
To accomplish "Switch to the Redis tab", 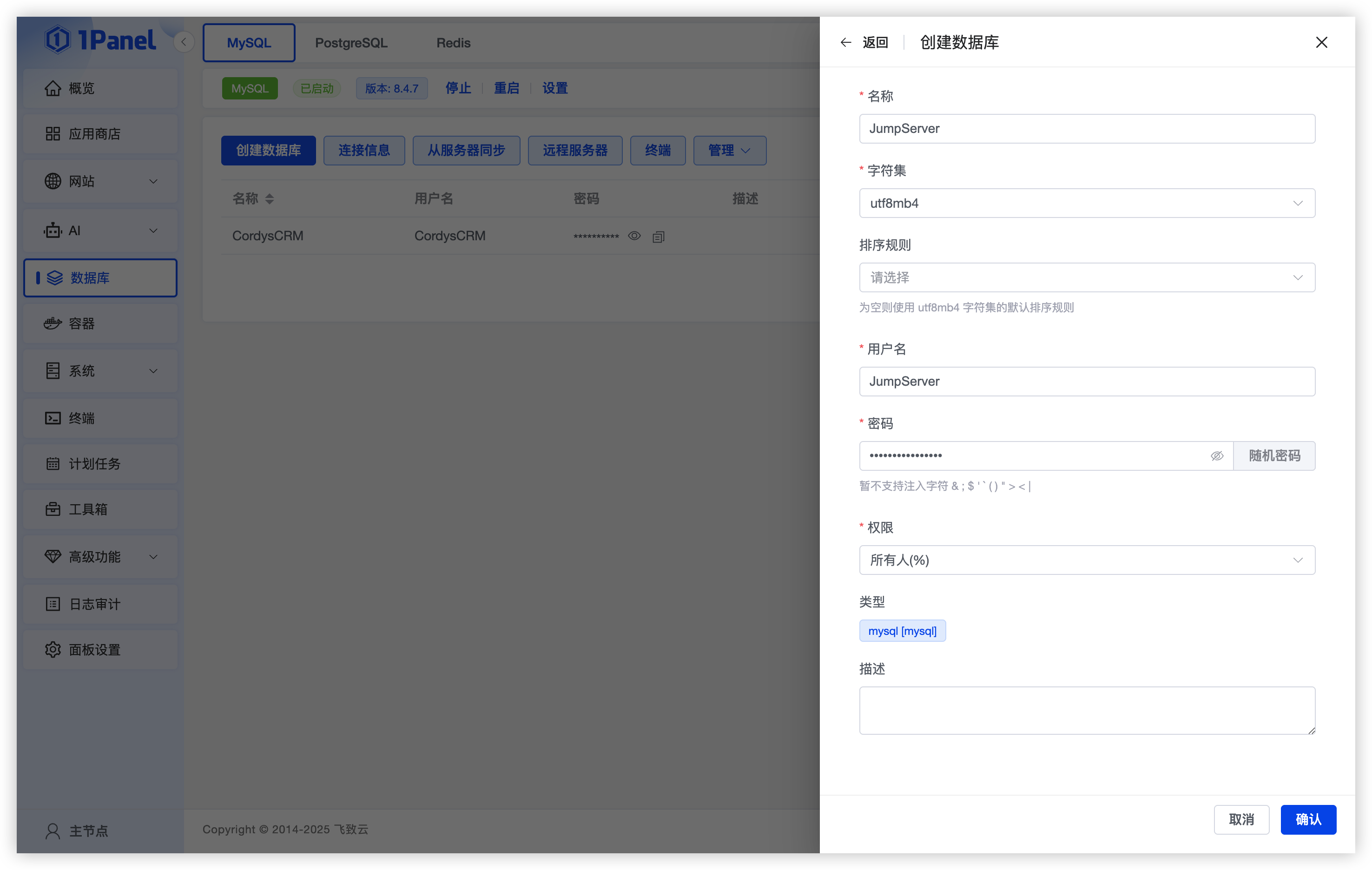I will pos(453,42).
